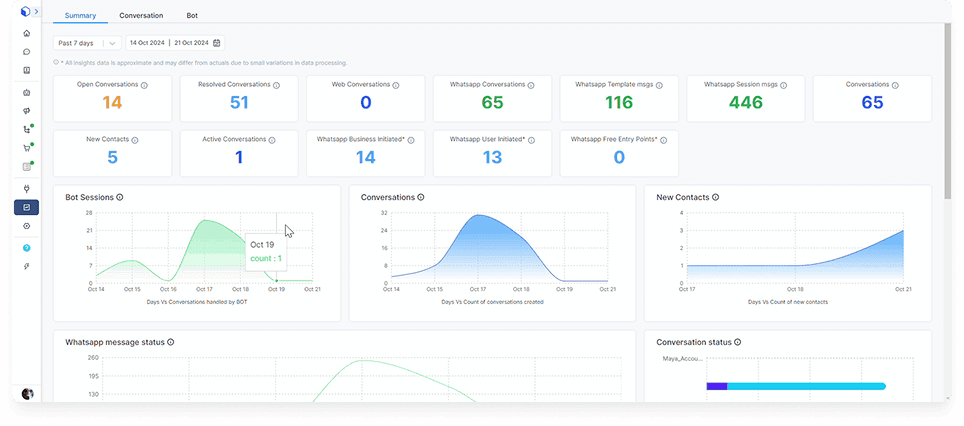Screen dimensions: 964x426
Task: Click info icon beside Conversation status title
Action: 737,343
